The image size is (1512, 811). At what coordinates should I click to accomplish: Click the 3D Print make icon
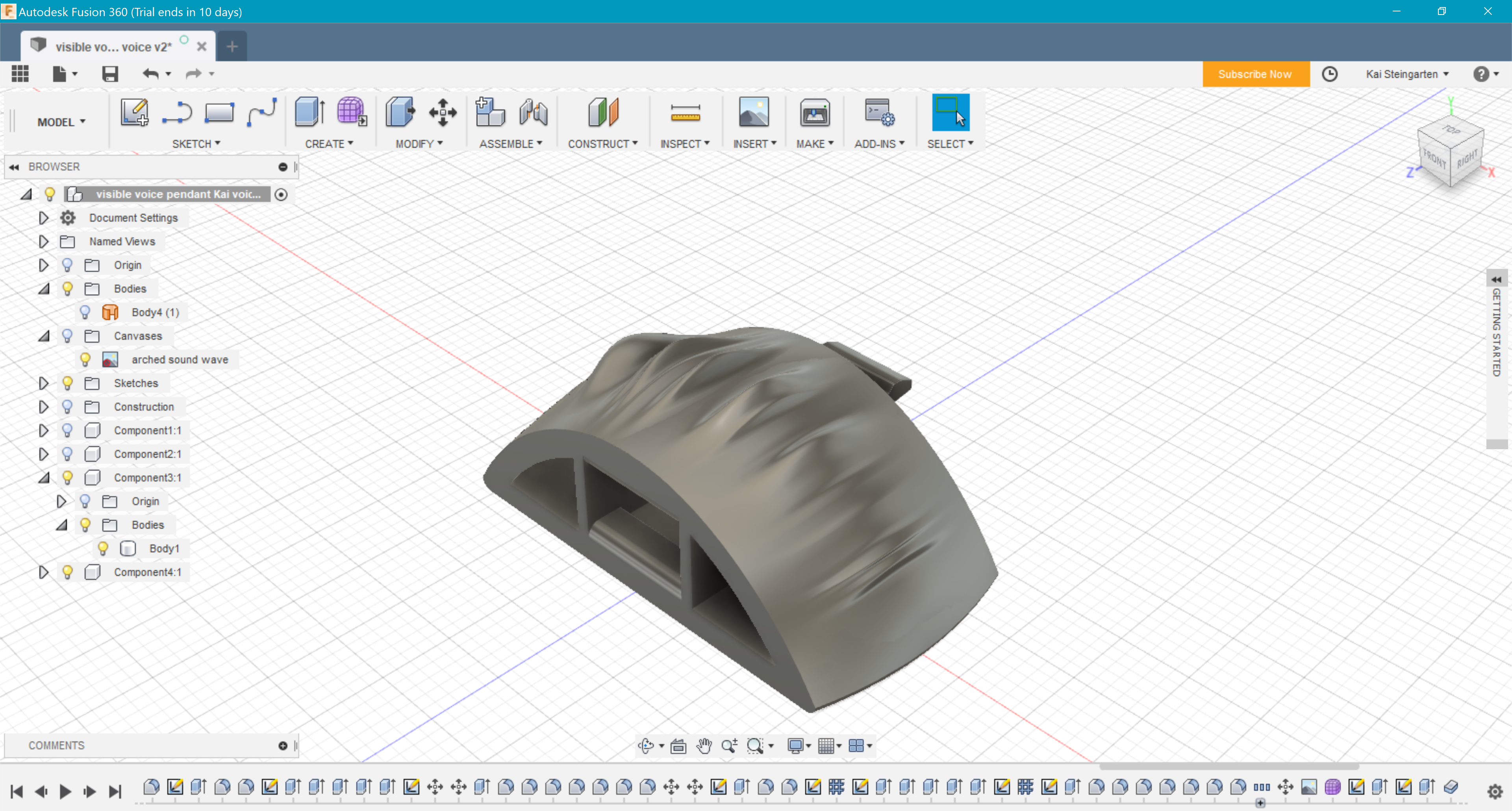(815, 112)
